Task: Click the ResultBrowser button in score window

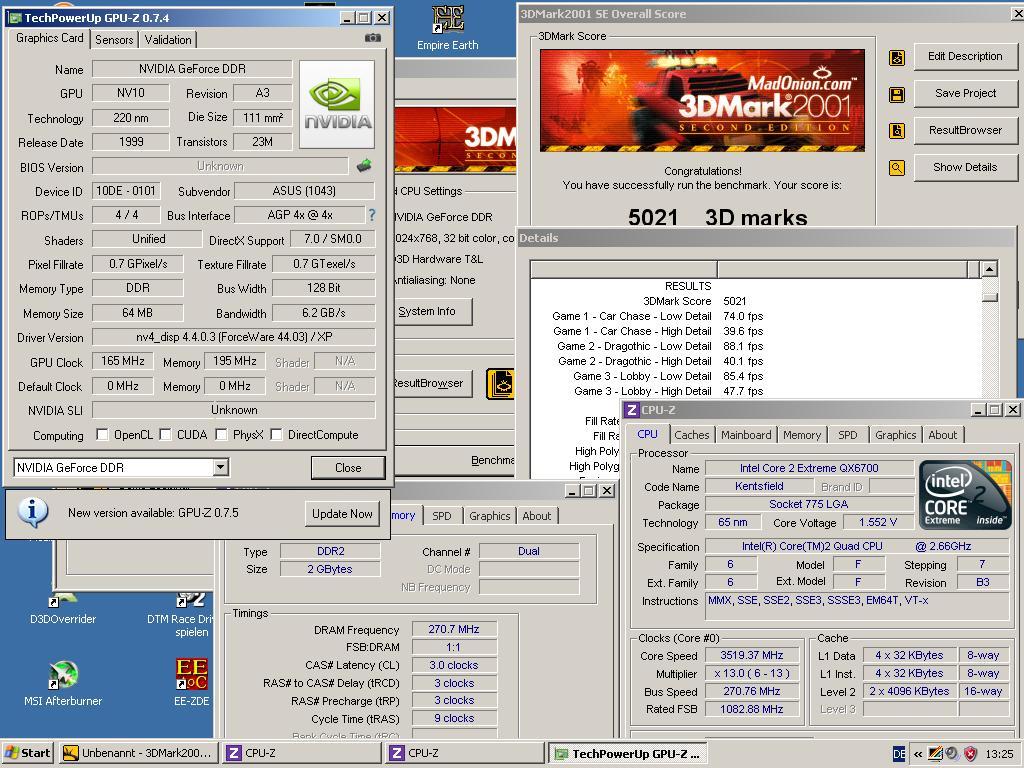Action: (x=965, y=130)
